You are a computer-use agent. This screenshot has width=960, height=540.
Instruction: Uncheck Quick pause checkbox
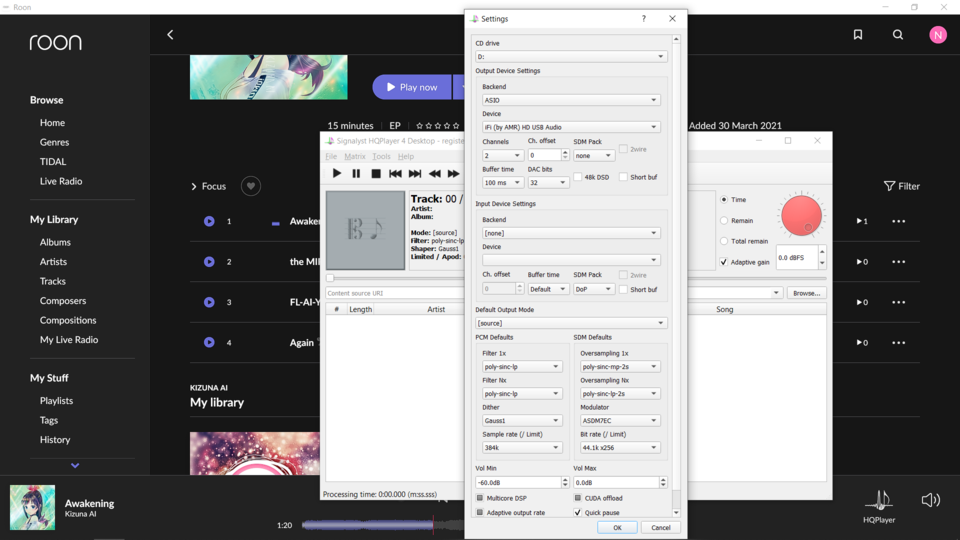[577, 512]
